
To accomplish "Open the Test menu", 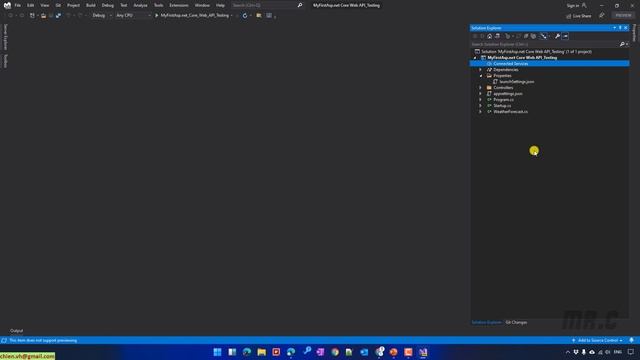I will pyautogui.click(x=124, y=5).
